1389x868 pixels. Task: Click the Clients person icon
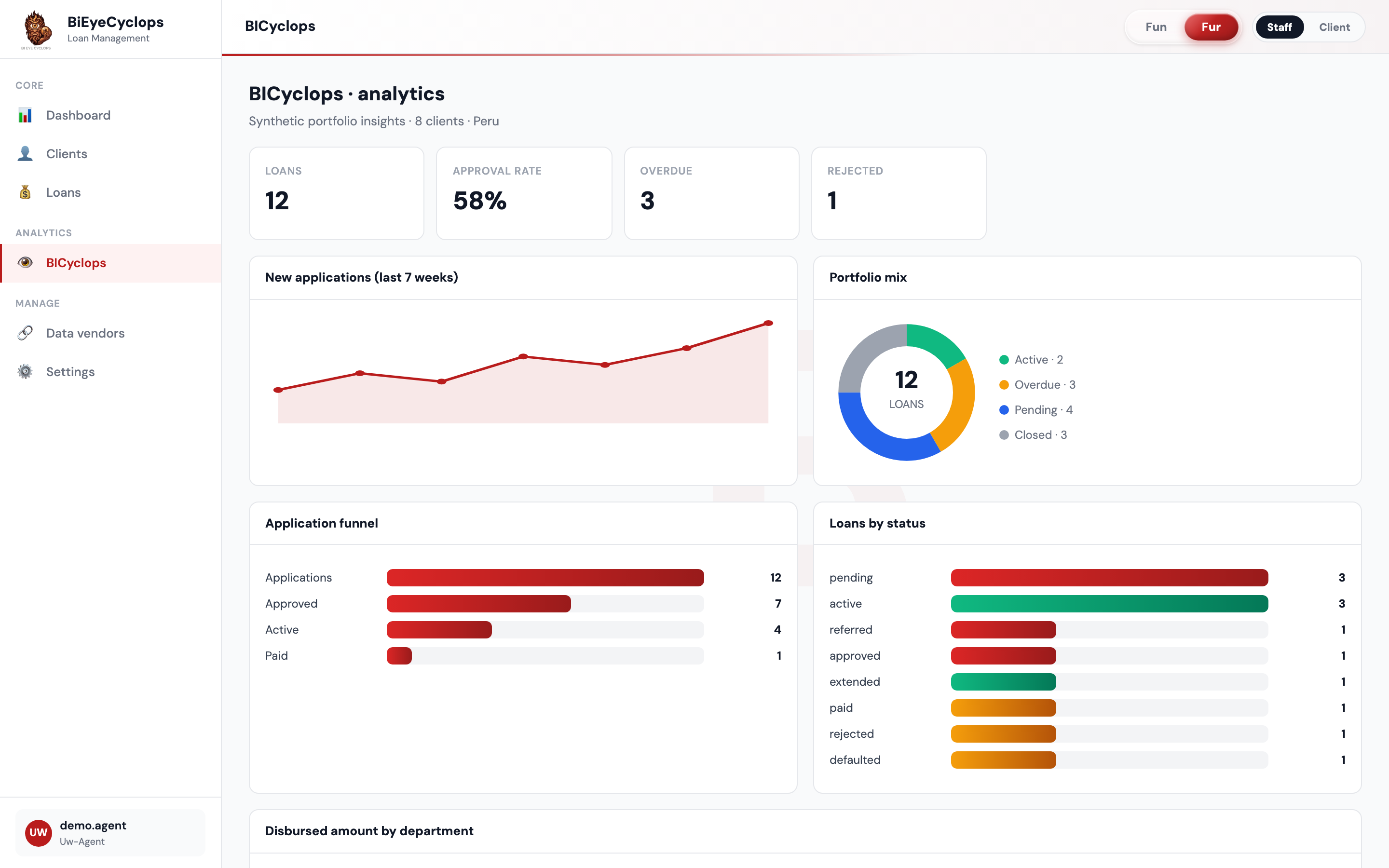pos(25,154)
